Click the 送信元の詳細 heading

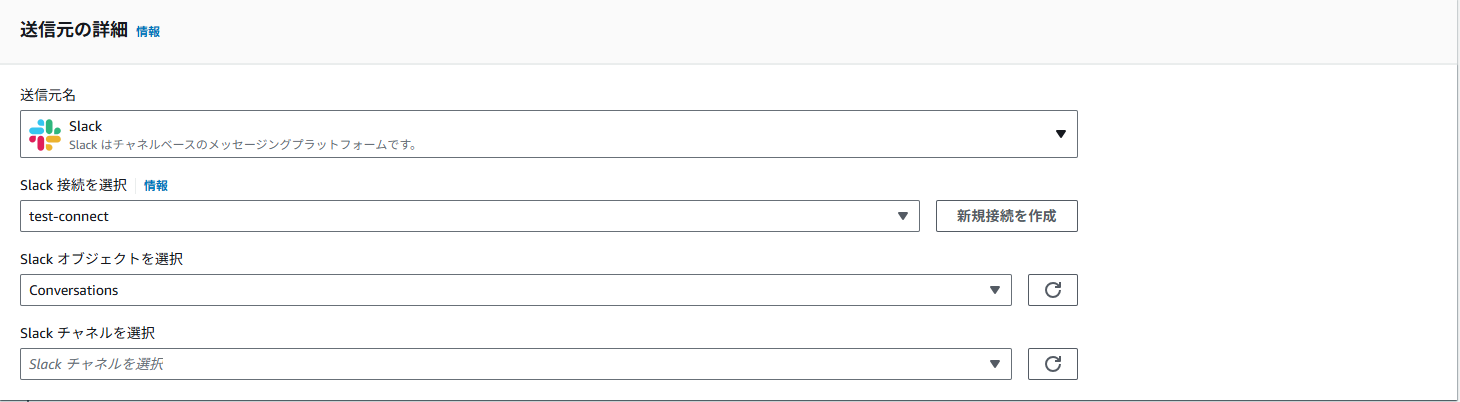[74, 30]
